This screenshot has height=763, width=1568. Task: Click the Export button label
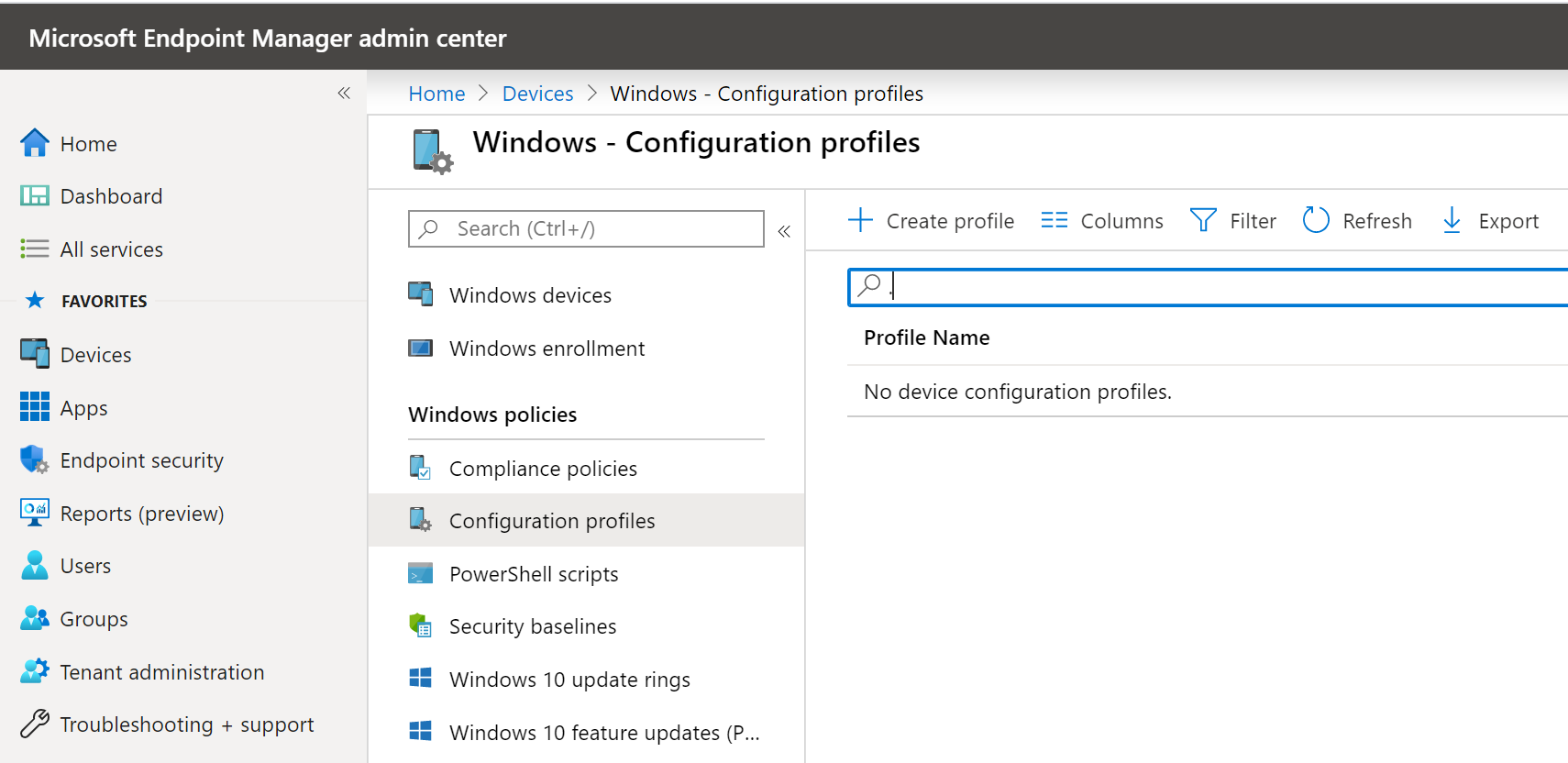[x=1508, y=221]
